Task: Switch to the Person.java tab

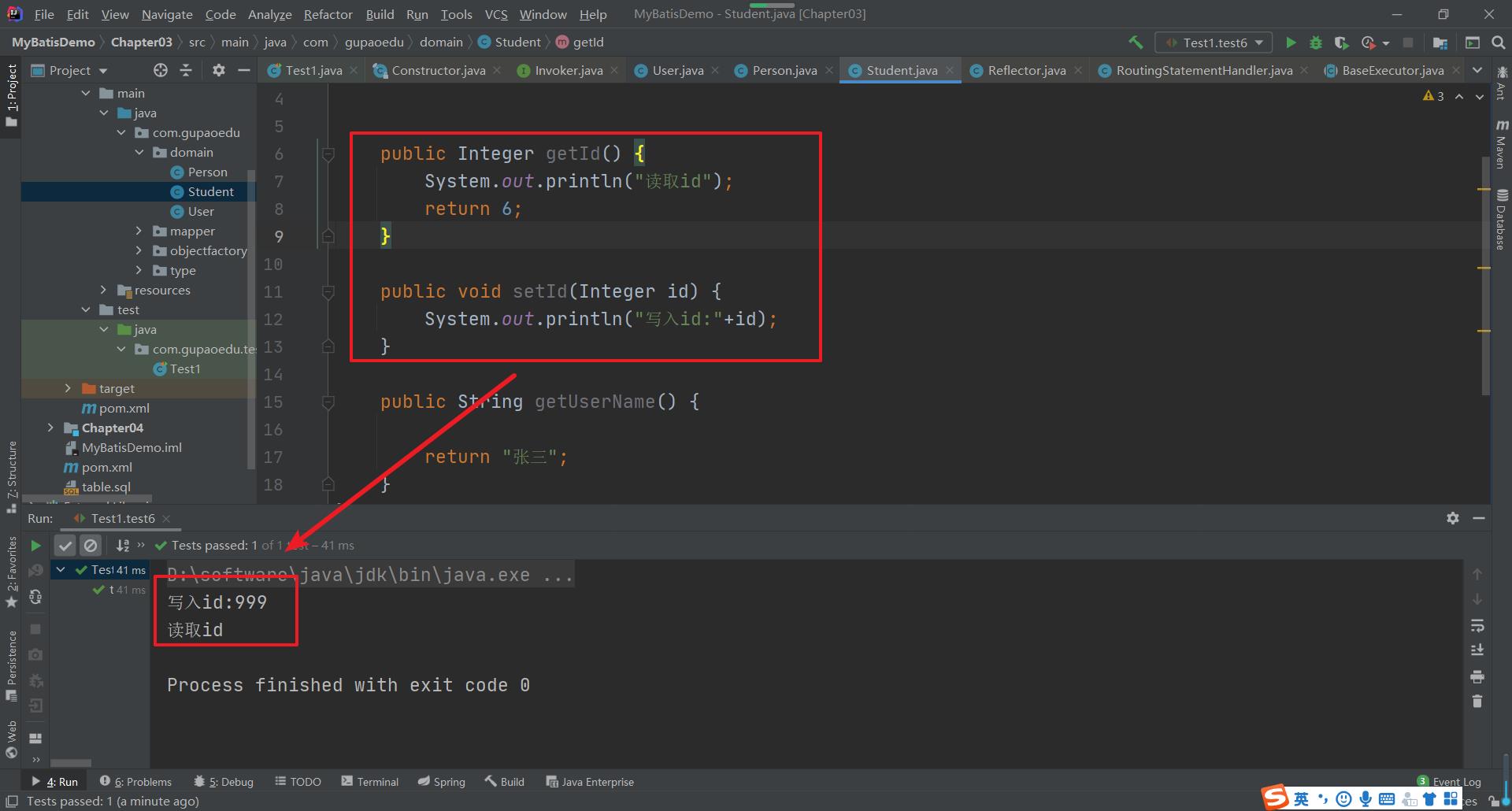Action: click(x=784, y=70)
